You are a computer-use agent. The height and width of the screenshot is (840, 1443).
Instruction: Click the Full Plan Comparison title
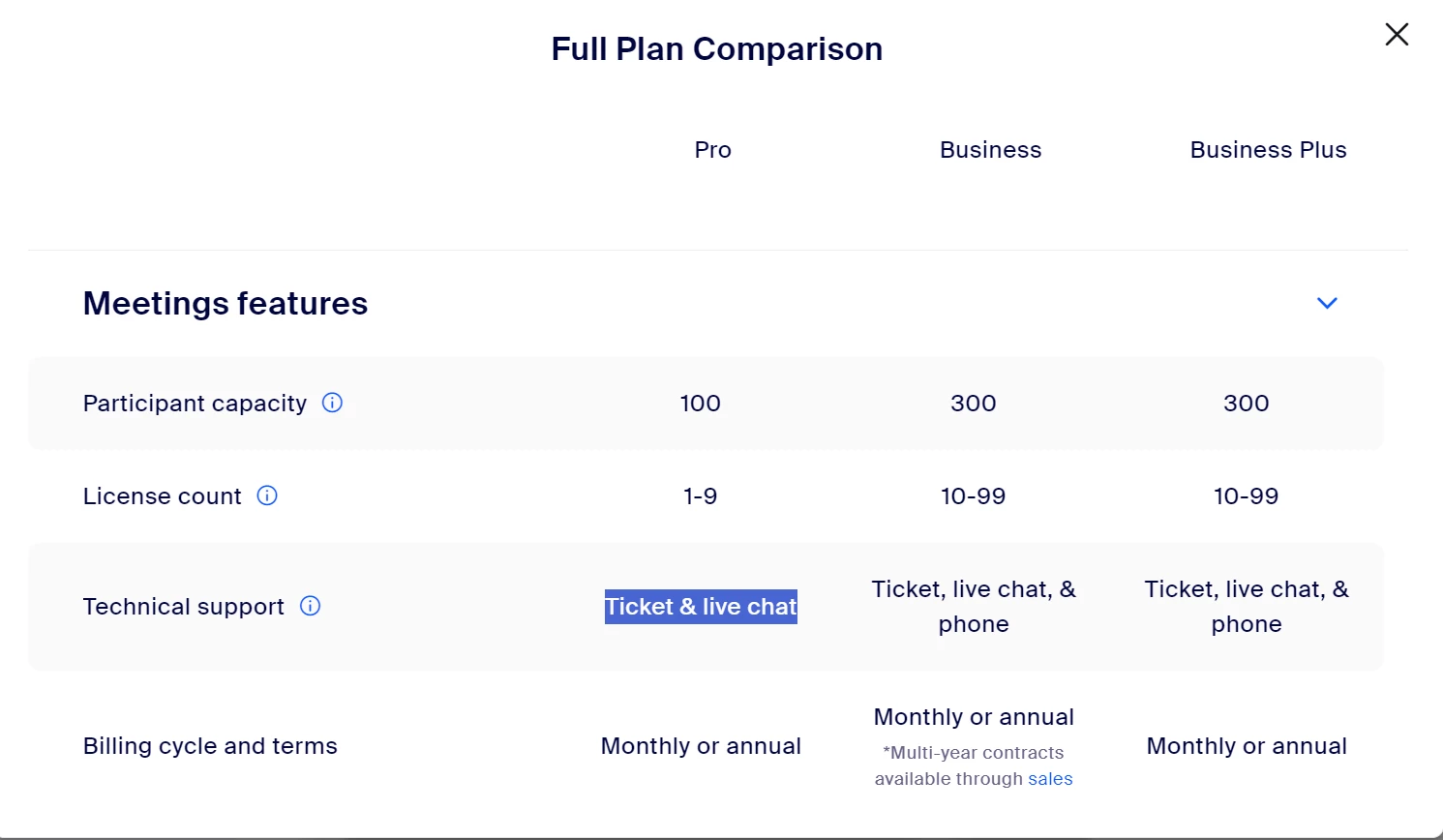click(x=717, y=48)
